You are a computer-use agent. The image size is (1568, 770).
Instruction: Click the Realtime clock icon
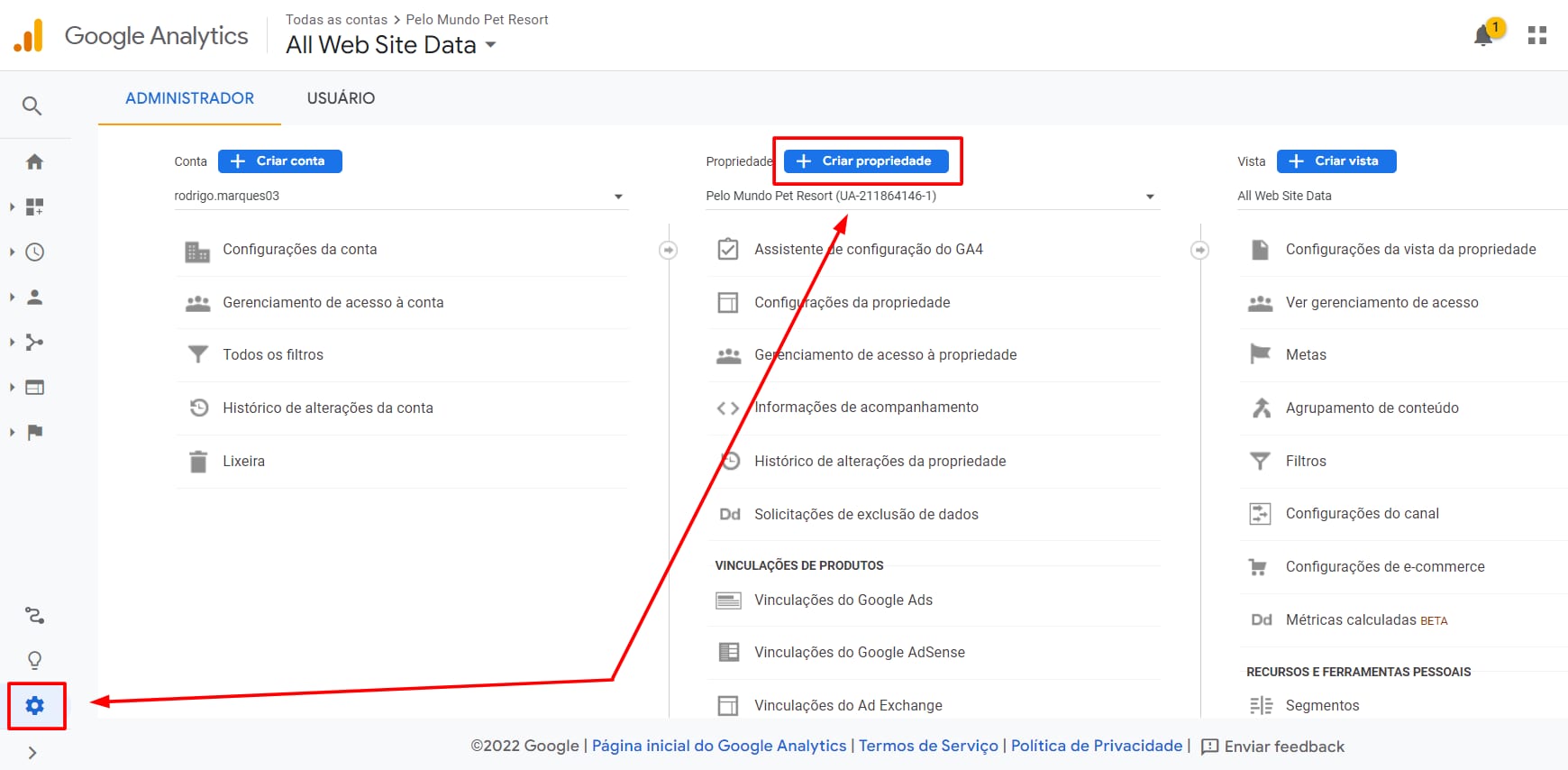34,252
